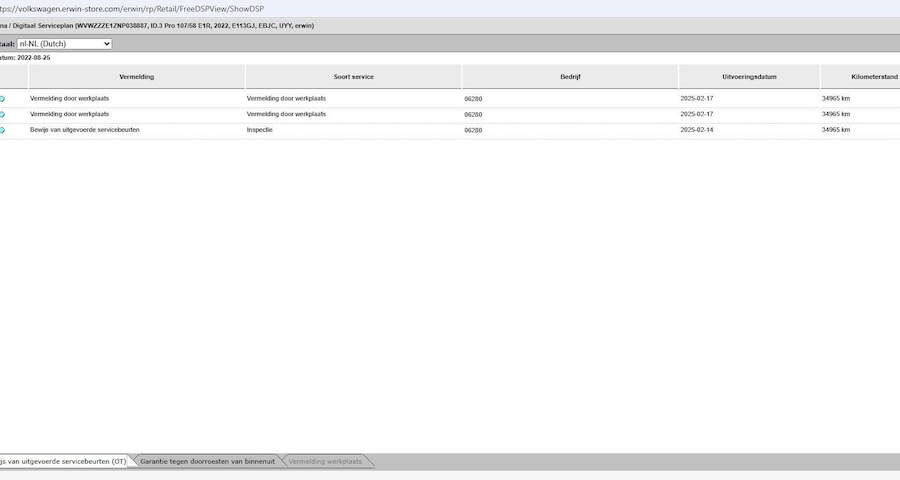The width and height of the screenshot is (900, 480).
Task: Sort by the Bedrijf column header
Action: coord(570,76)
